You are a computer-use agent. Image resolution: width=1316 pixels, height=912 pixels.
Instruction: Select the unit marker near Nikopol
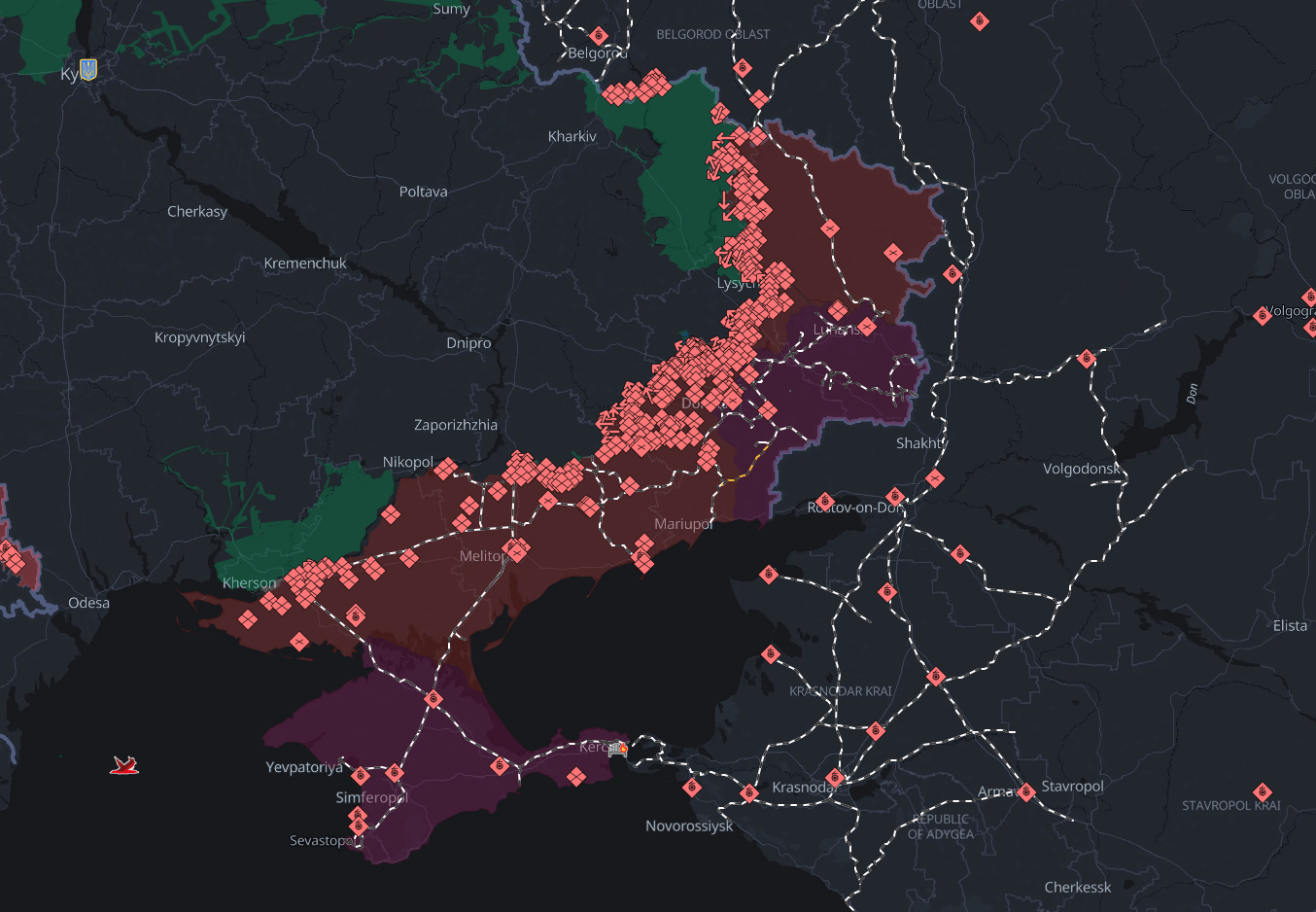tap(443, 469)
